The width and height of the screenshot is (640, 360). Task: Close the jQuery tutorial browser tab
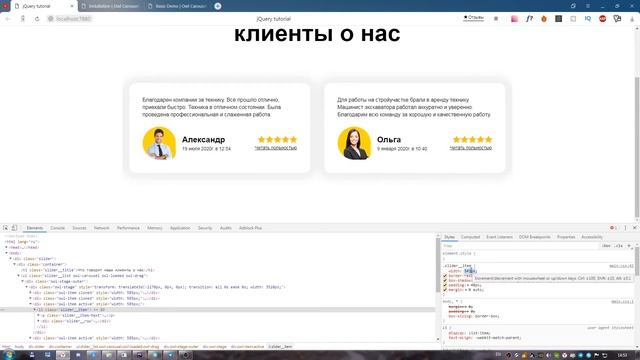[72, 6]
